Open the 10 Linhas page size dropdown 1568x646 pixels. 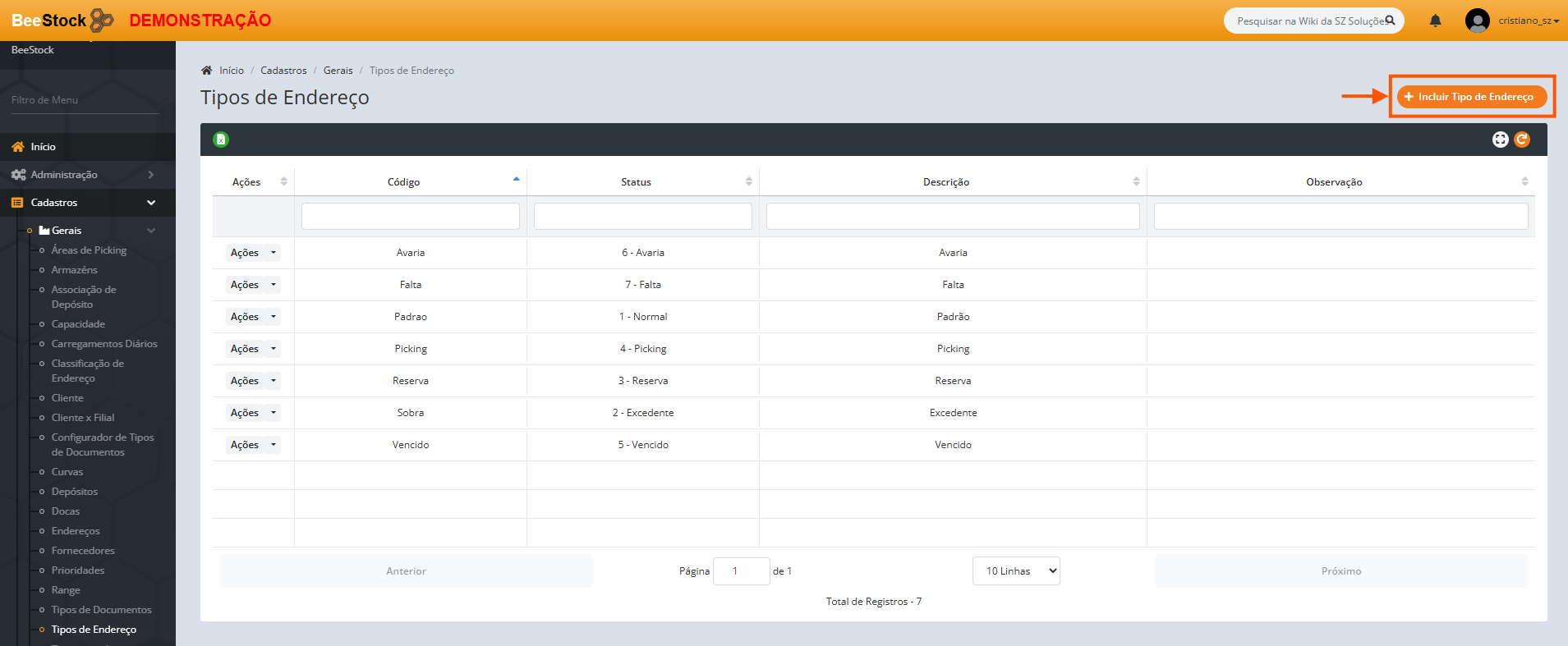[x=1016, y=571]
